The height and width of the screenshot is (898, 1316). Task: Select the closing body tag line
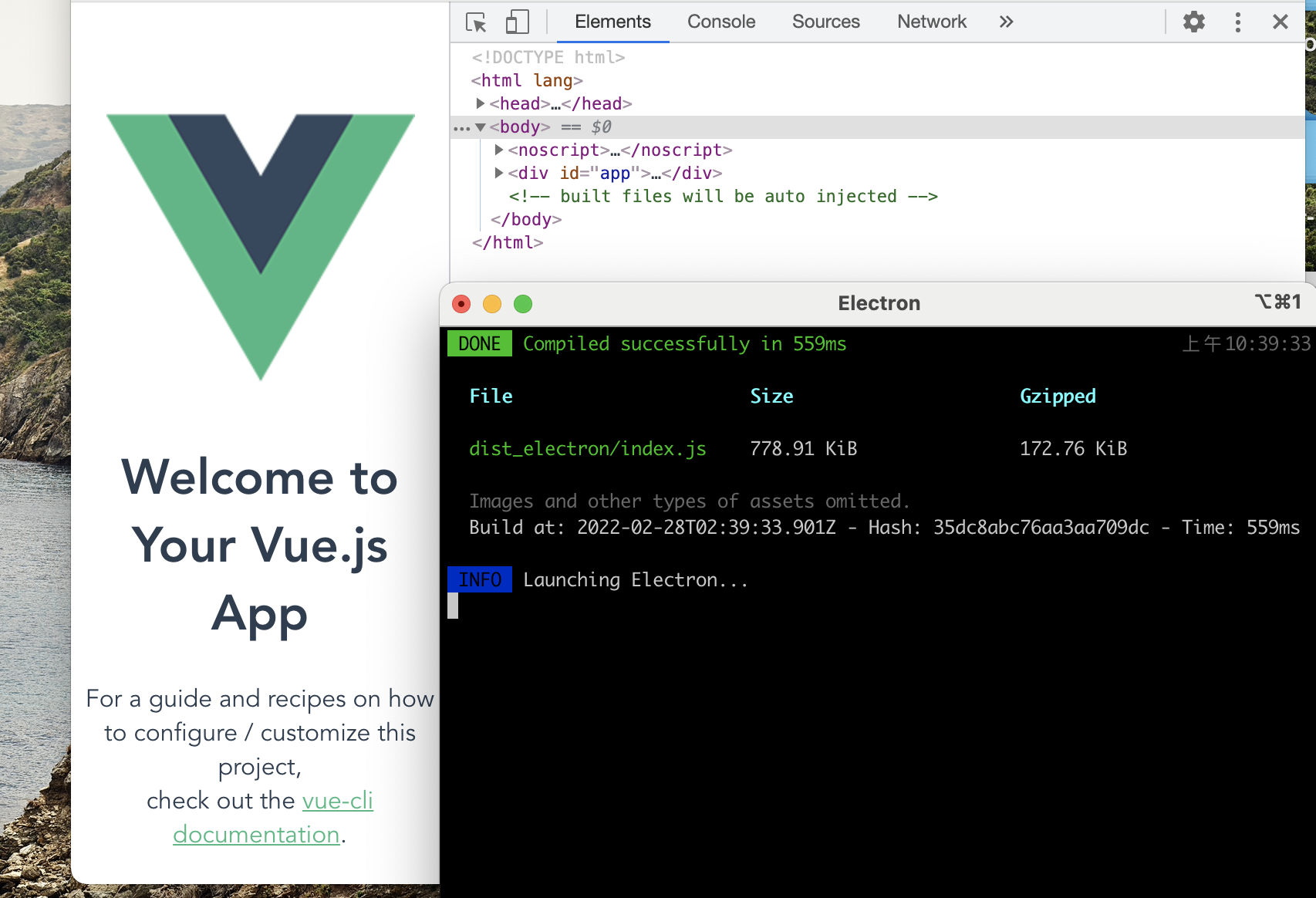click(526, 219)
